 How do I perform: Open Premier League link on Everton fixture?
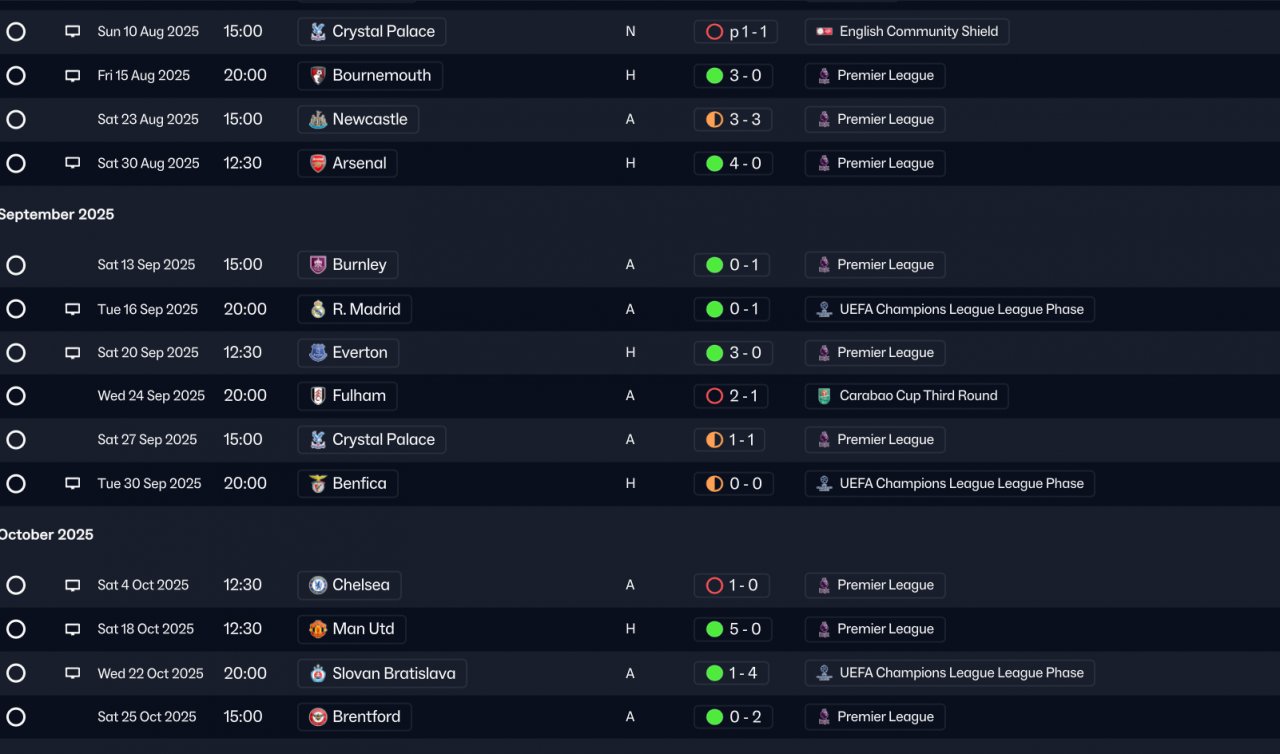(875, 353)
